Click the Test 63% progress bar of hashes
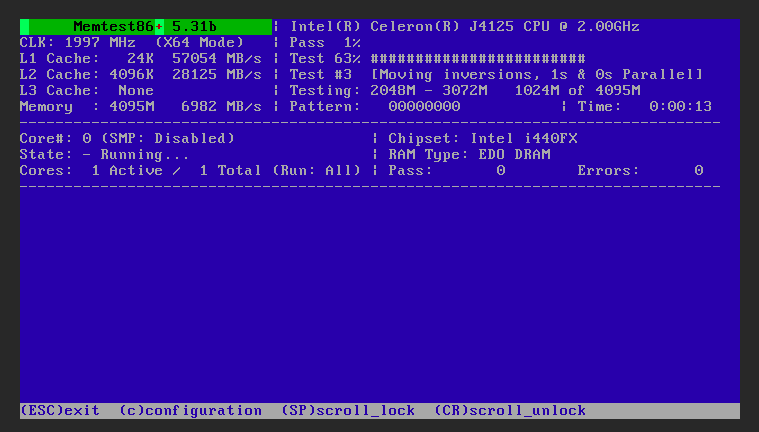The image size is (759, 432). click(x=478, y=59)
